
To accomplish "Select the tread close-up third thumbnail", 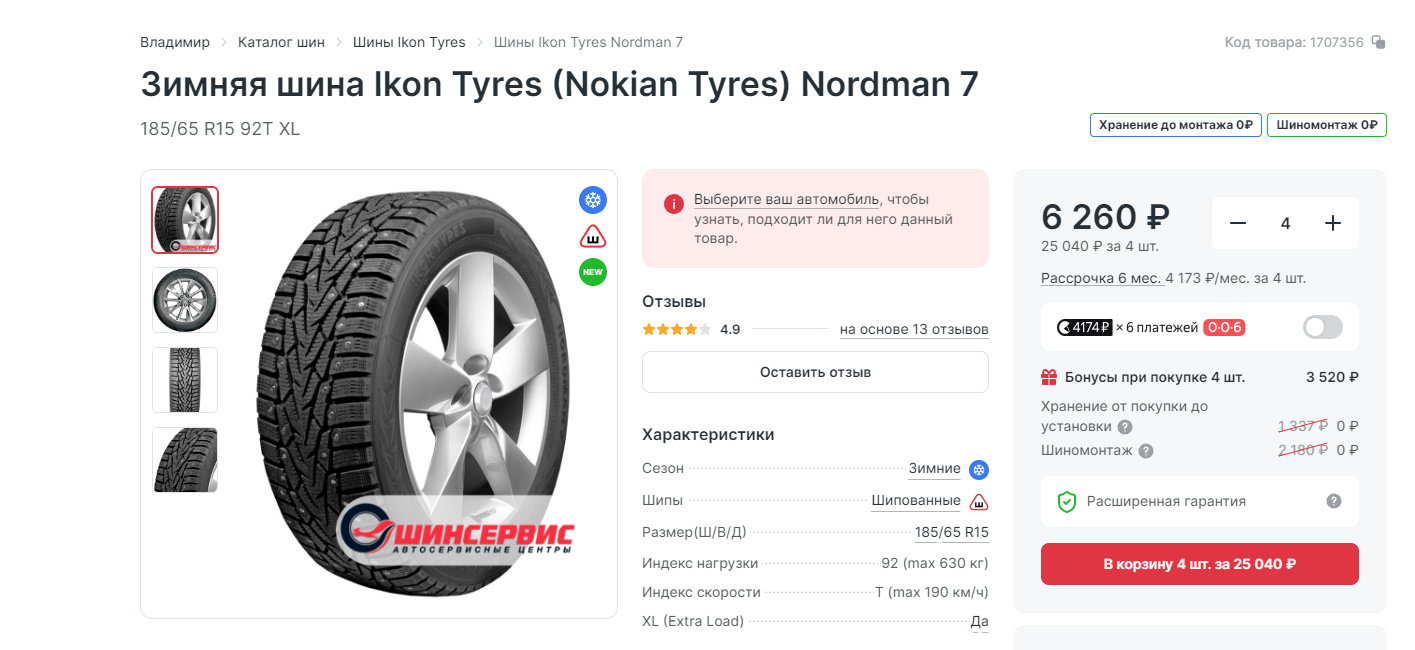I will (x=185, y=380).
